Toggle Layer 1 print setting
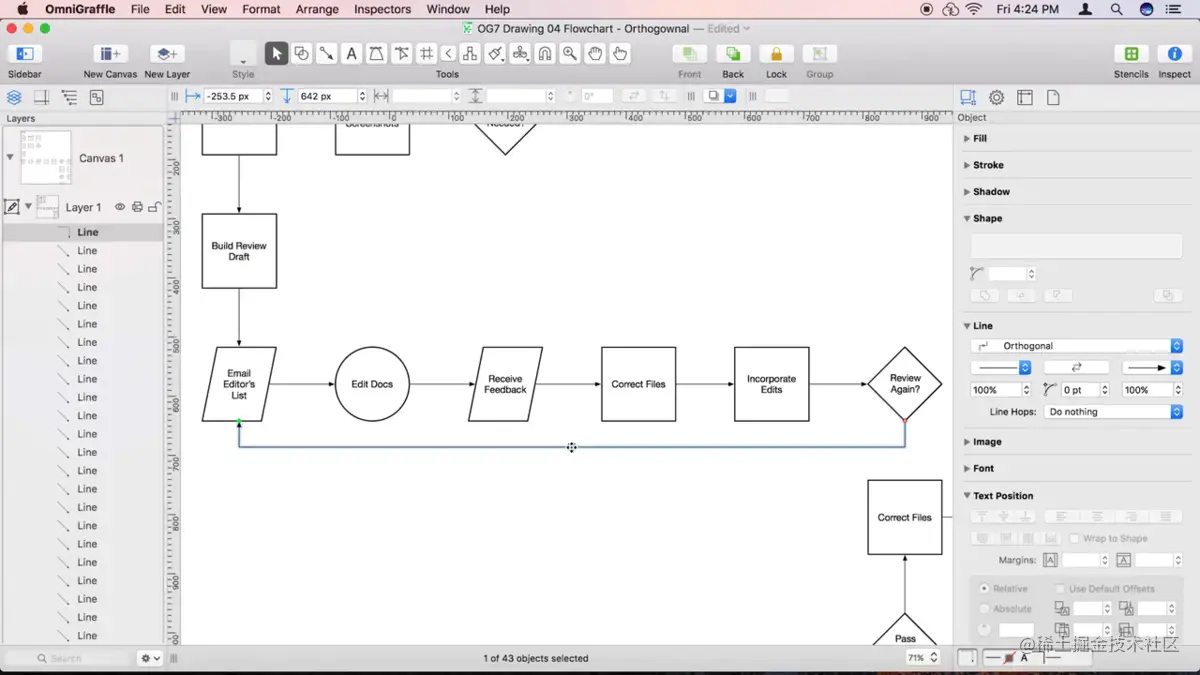 (x=137, y=207)
